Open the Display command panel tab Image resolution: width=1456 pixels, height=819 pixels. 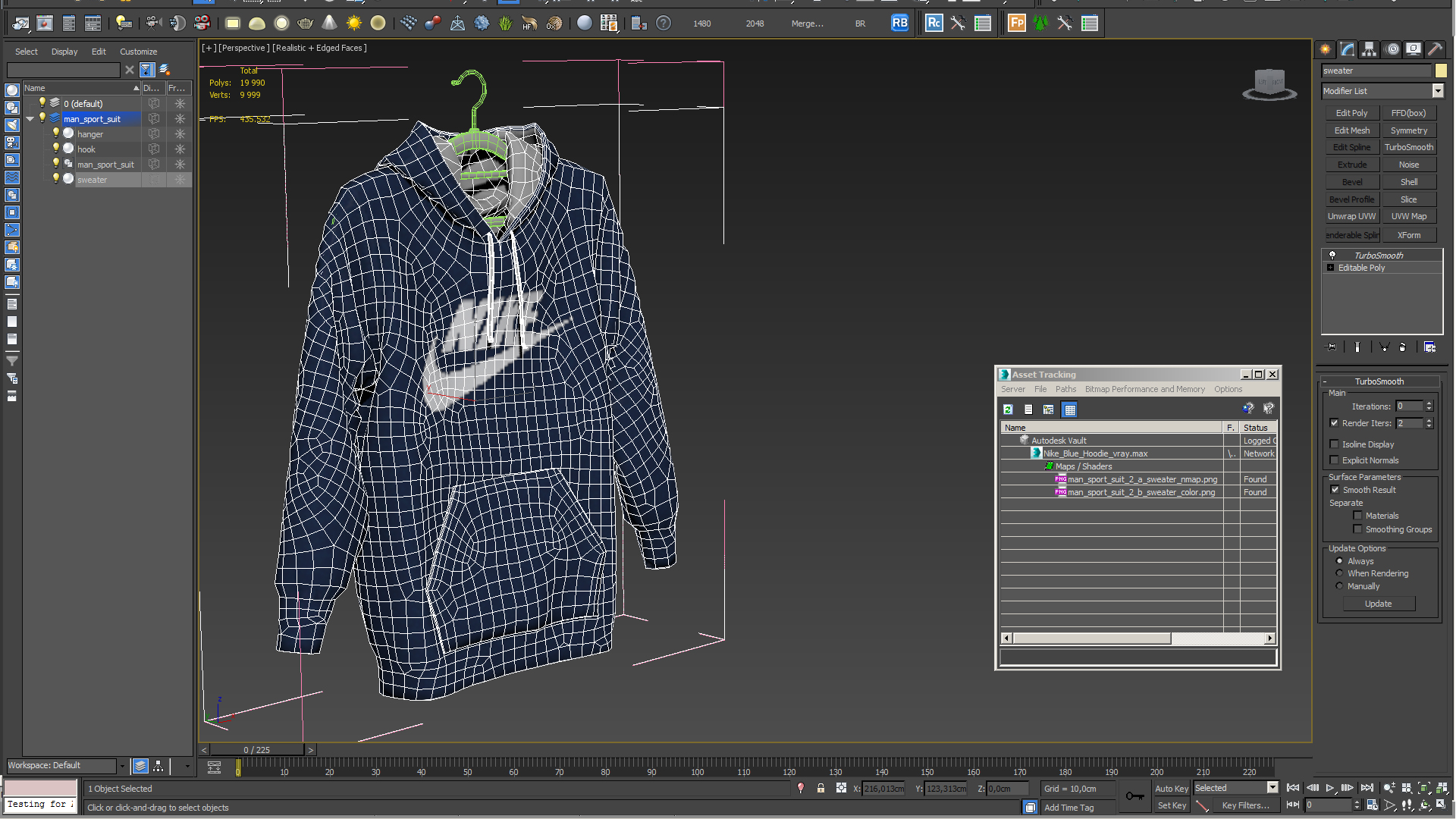point(1414,49)
